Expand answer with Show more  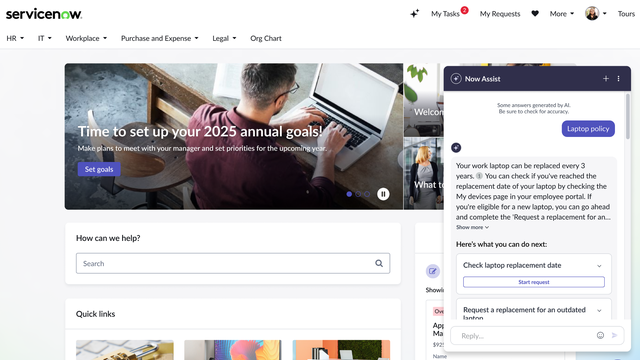tap(472, 227)
